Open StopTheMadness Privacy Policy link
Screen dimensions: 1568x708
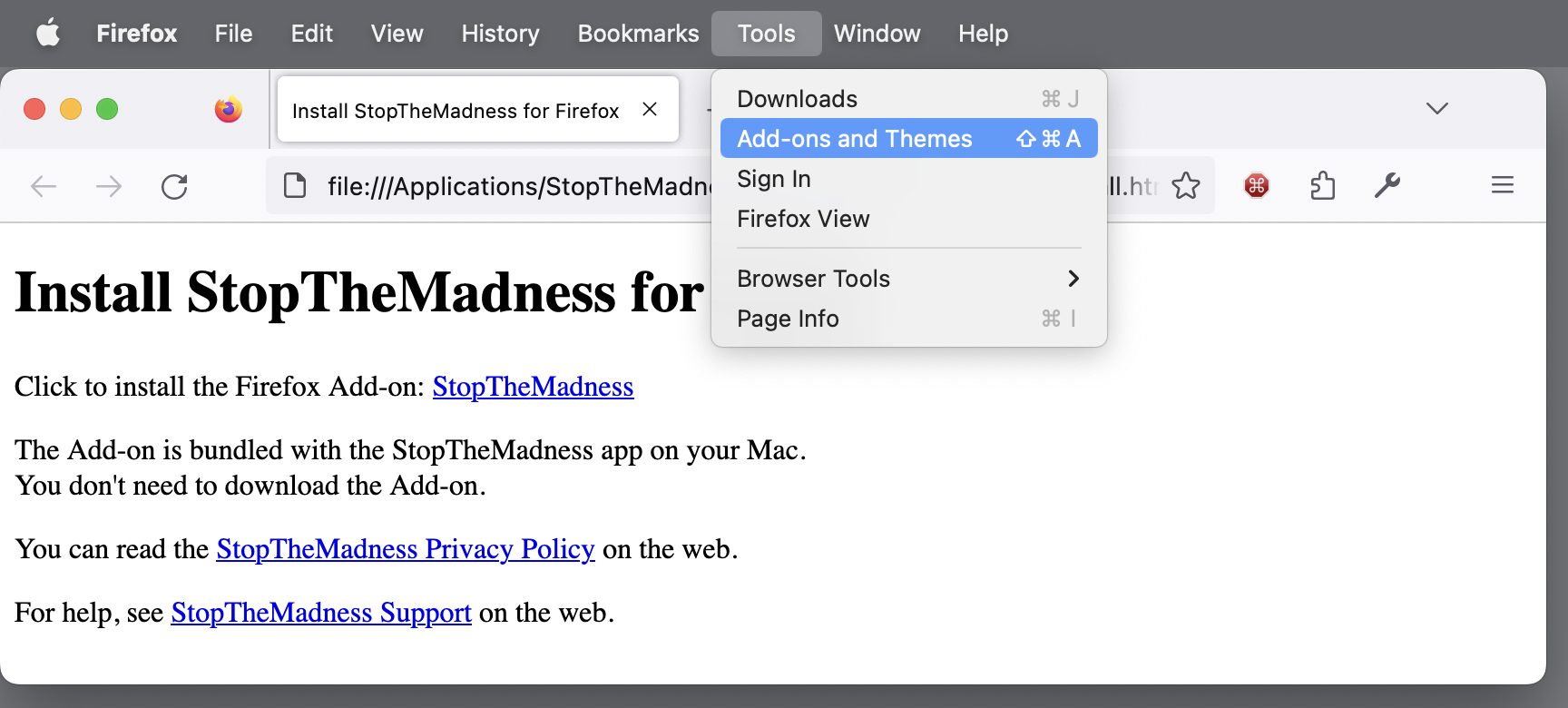pos(405,549)
